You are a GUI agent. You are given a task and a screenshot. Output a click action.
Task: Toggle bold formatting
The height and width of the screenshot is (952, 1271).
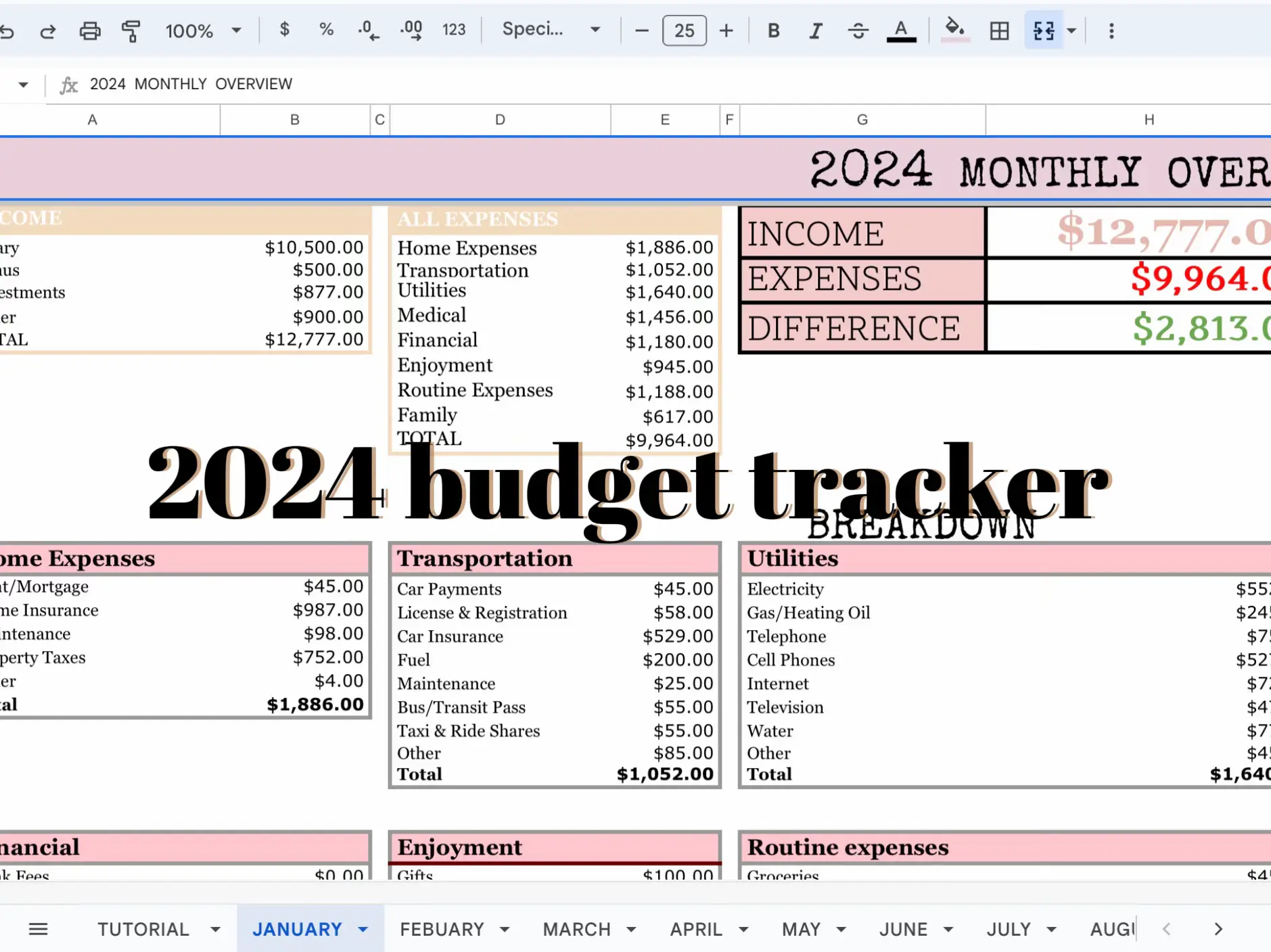click(774, 30)
